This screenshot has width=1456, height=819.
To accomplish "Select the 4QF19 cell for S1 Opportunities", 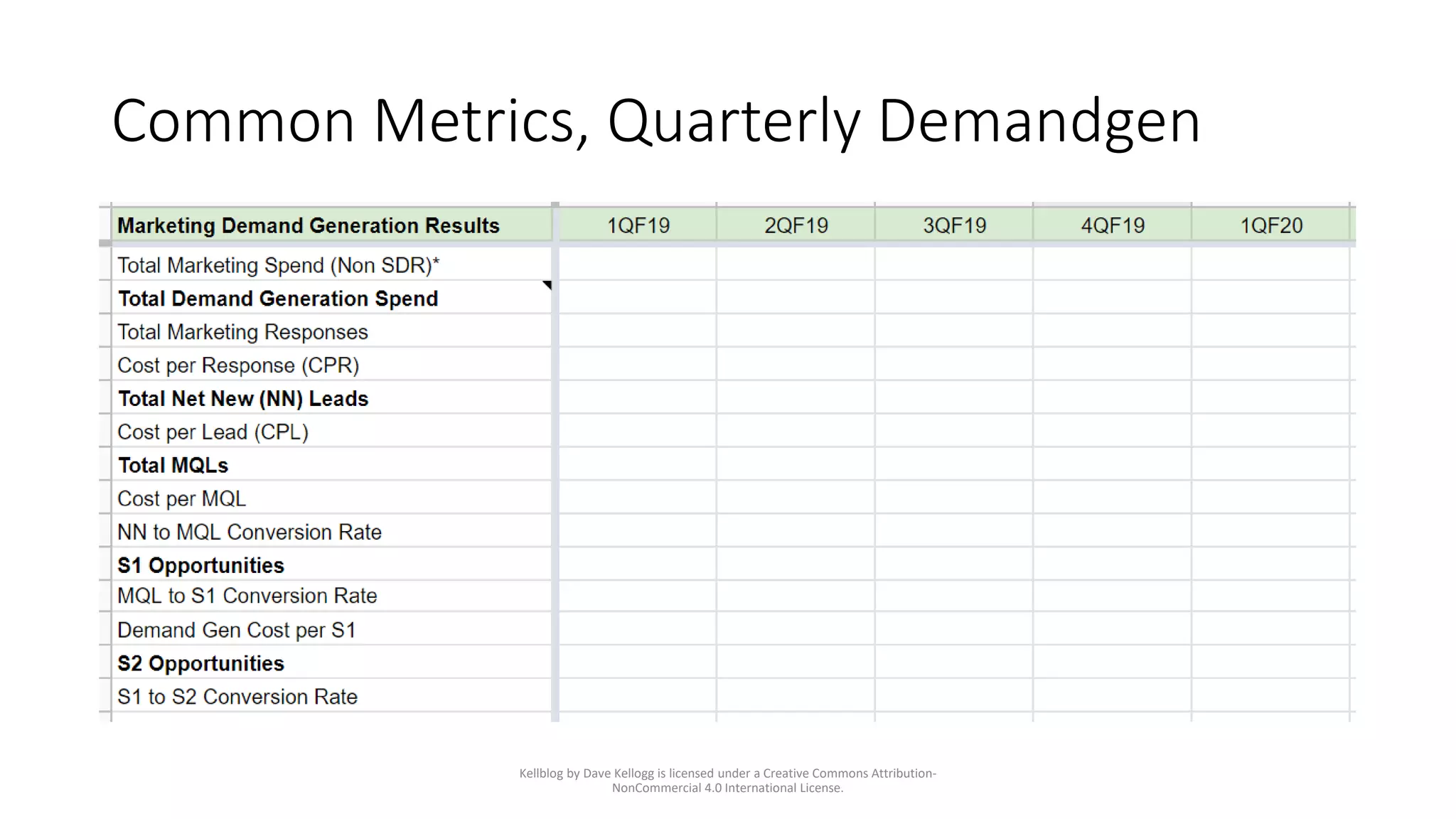I will (x=1113, y=564).
